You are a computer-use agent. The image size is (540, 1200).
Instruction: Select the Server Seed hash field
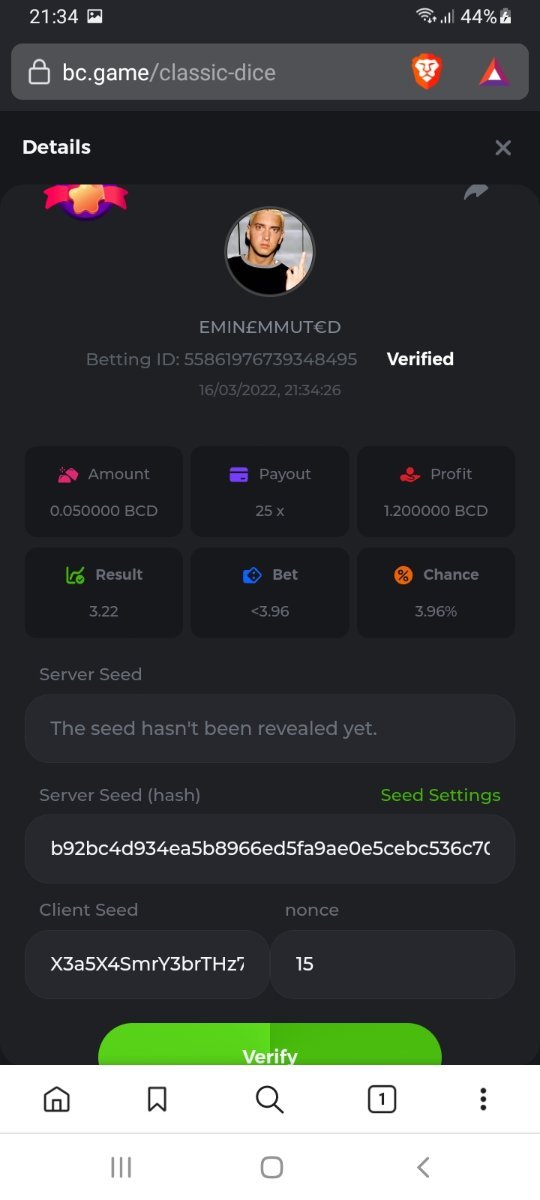tap(270, 849)
